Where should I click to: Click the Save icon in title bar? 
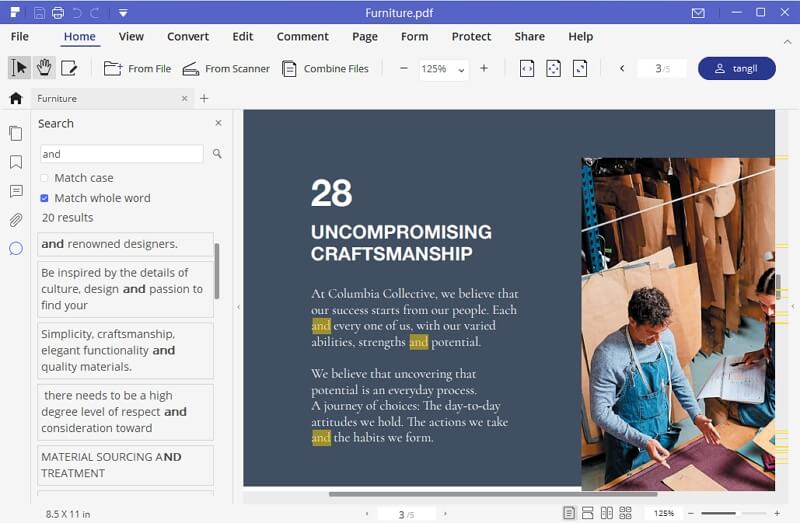pos(39,13)
